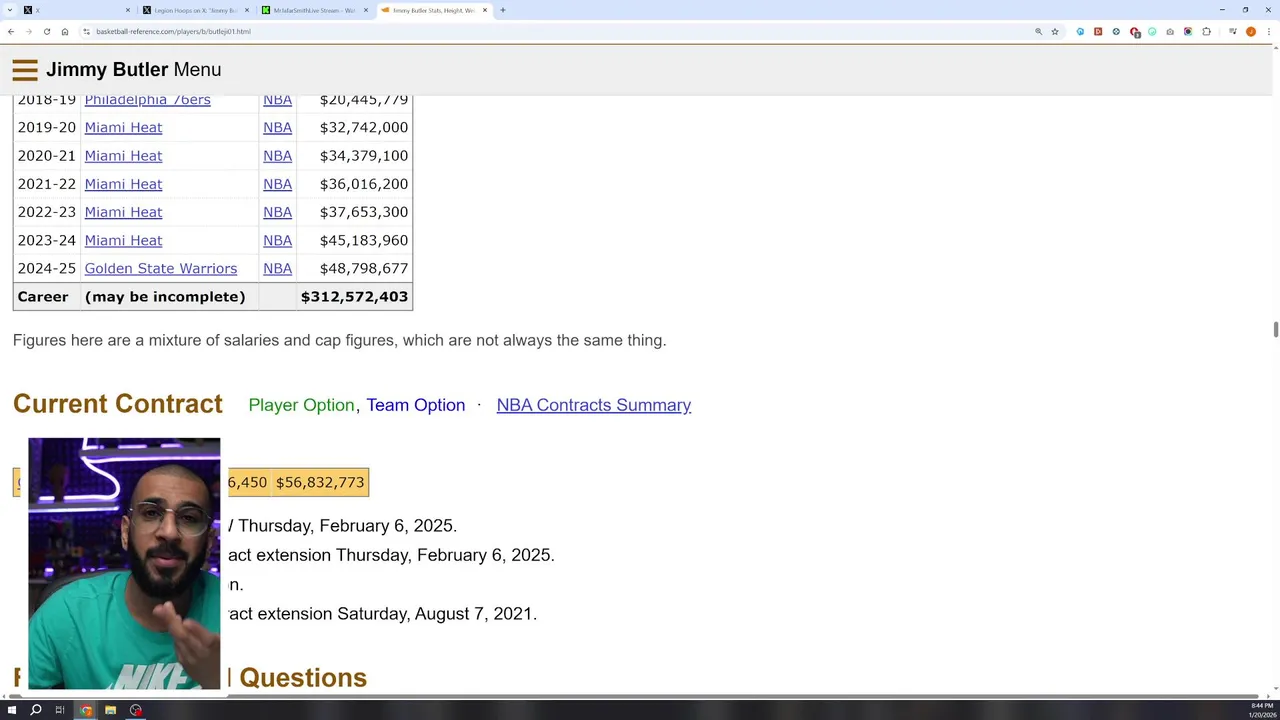Open File Explorer from the taskbar
The height and width of the screenshot is (720, 1280).
[x=110, y=711]
